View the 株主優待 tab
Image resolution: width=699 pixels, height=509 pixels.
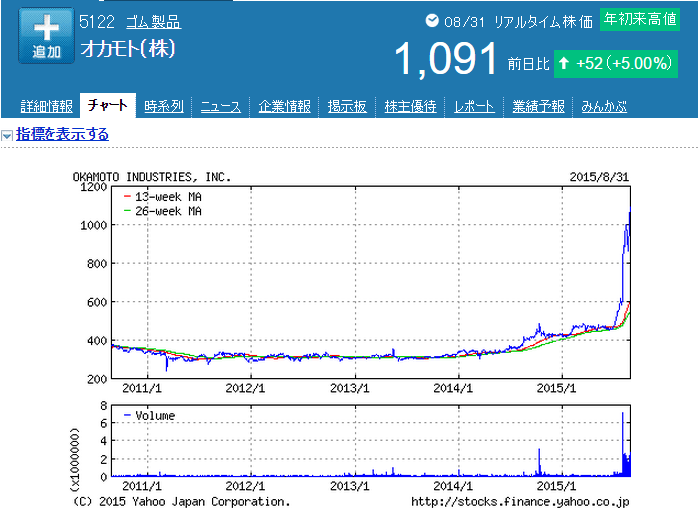click(x=410, y=107)
